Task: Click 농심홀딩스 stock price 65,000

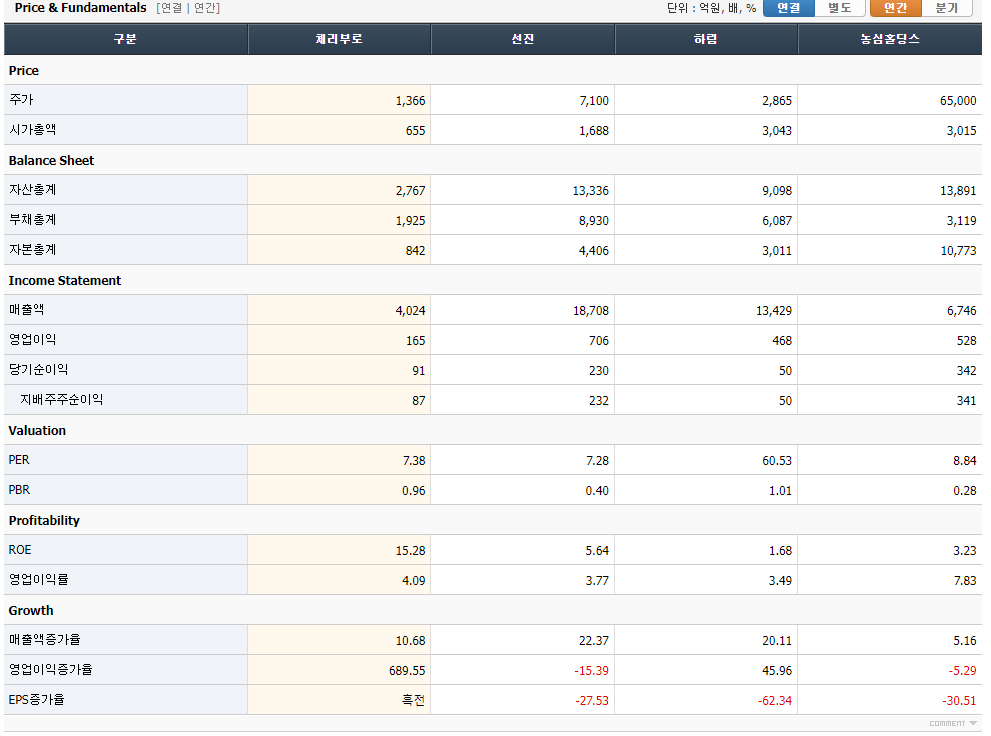Action: (958, 100)
